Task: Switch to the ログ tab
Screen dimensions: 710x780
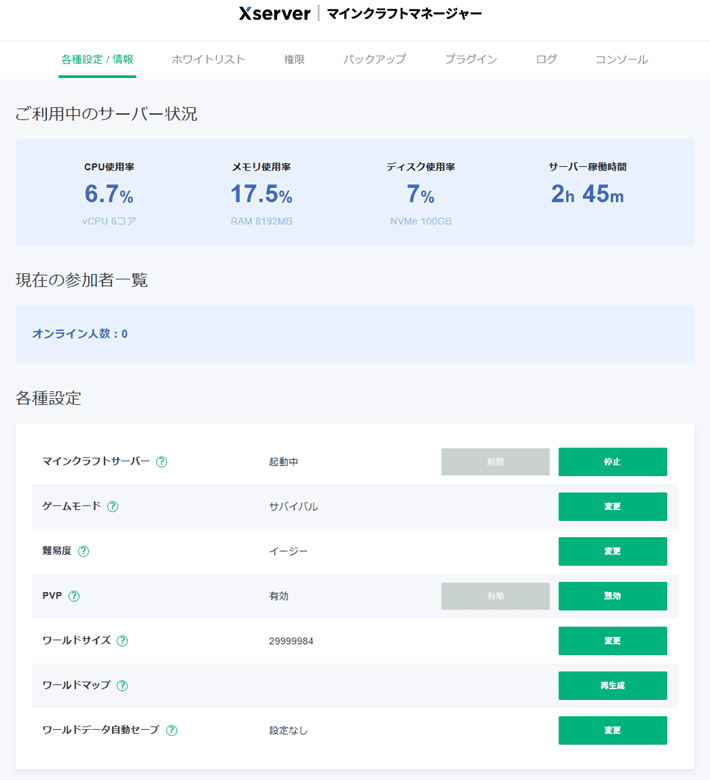Action: (x=546, y=60)
